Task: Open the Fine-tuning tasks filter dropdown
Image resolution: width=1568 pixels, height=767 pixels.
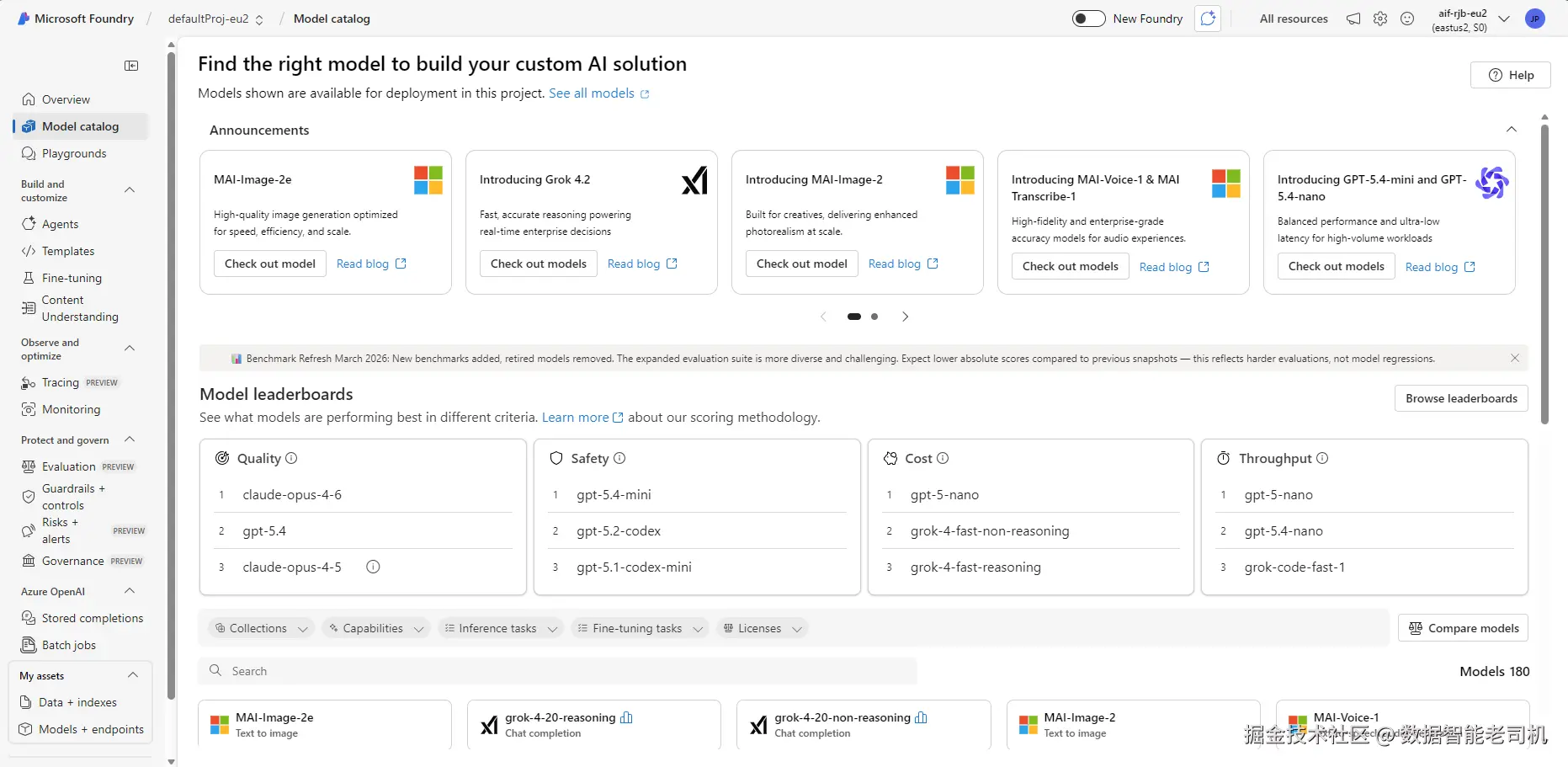Action: 640,628
